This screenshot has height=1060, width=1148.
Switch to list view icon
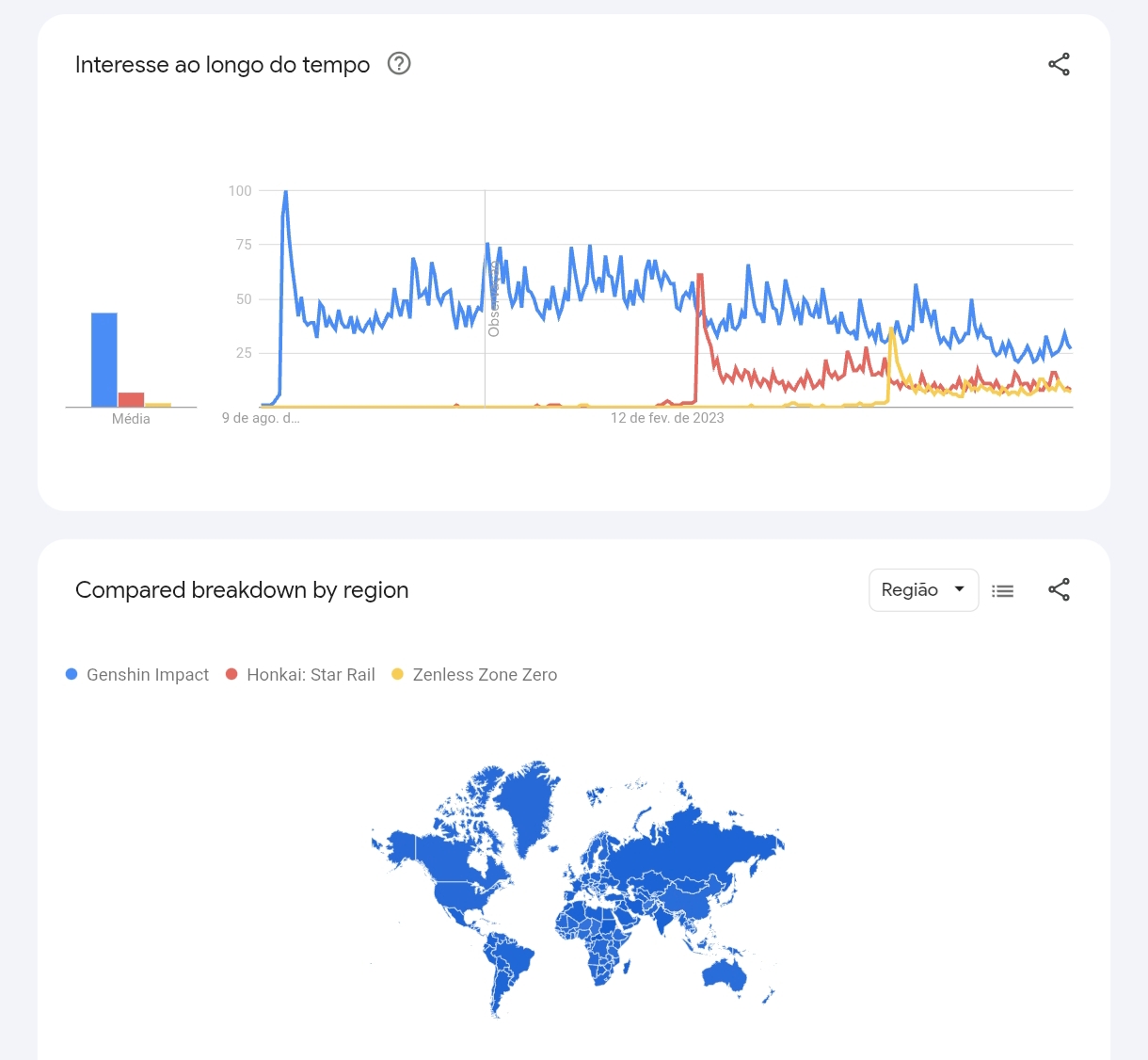coord(1003,590)
